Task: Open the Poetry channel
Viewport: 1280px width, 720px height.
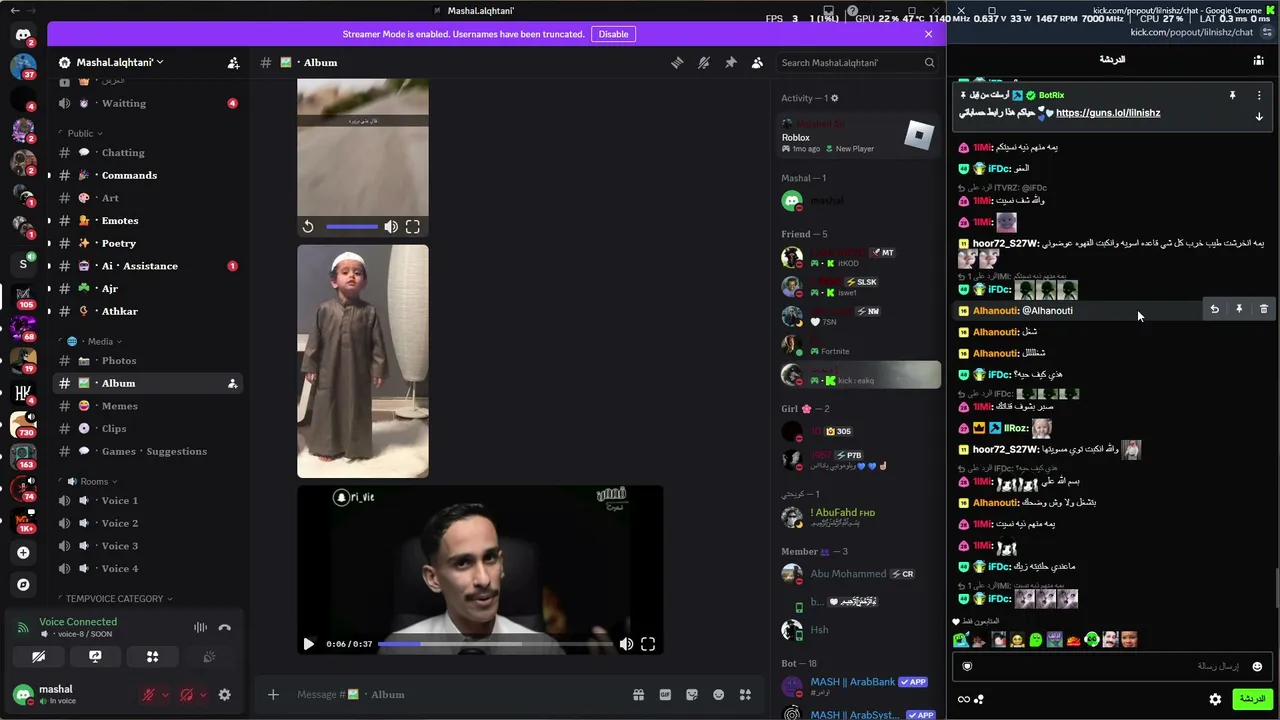Action: [x=146, y=243]
